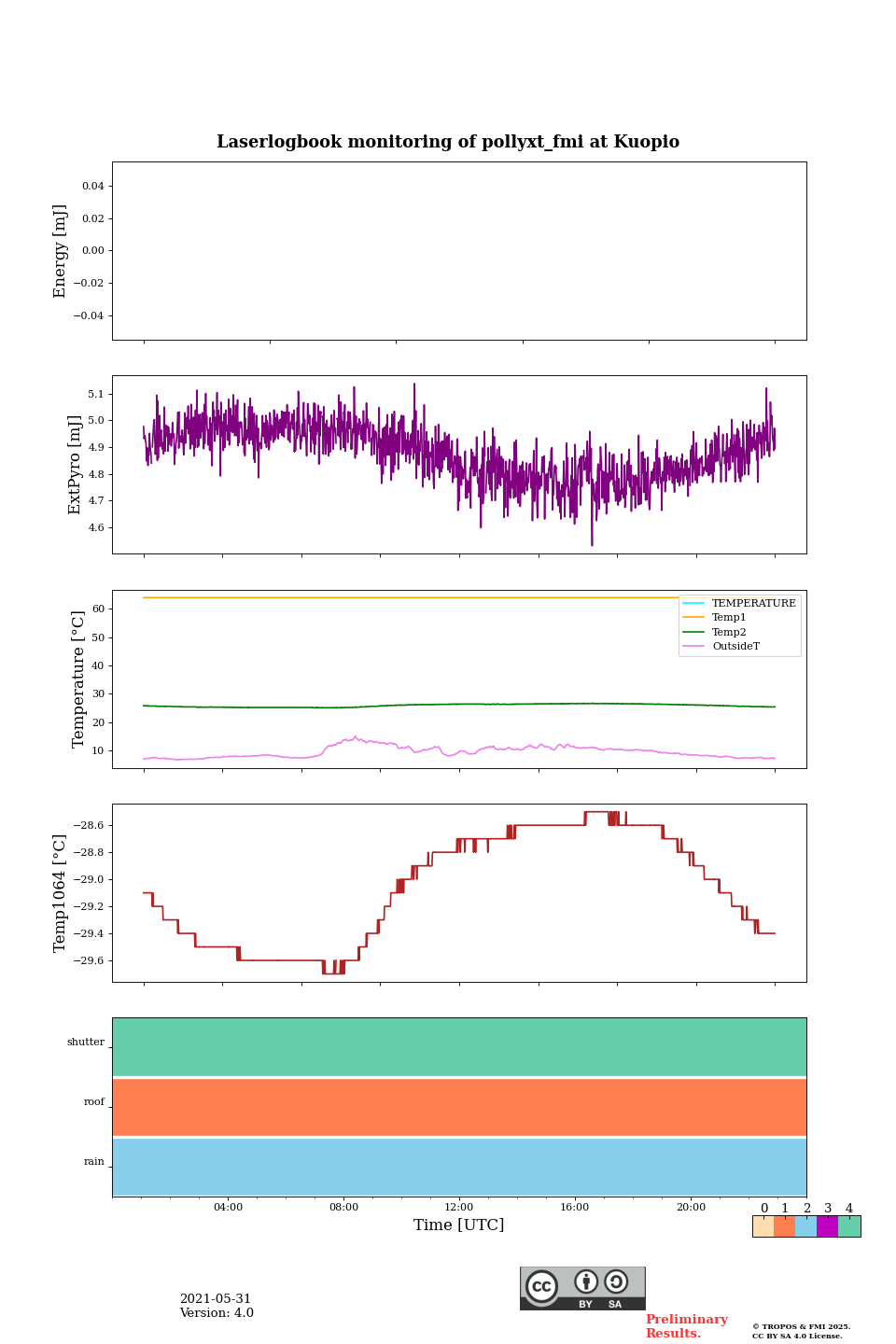This screenshot has width=896, height=1344.
Task: Click the orange Temp1 legend line
Action: tap(693, 617)
